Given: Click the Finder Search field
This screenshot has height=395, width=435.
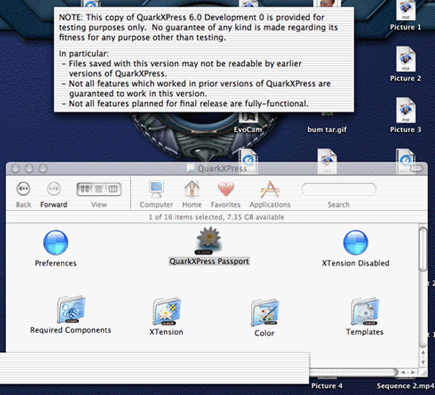Looking at the screenshot, I should (x=339, y=189).
